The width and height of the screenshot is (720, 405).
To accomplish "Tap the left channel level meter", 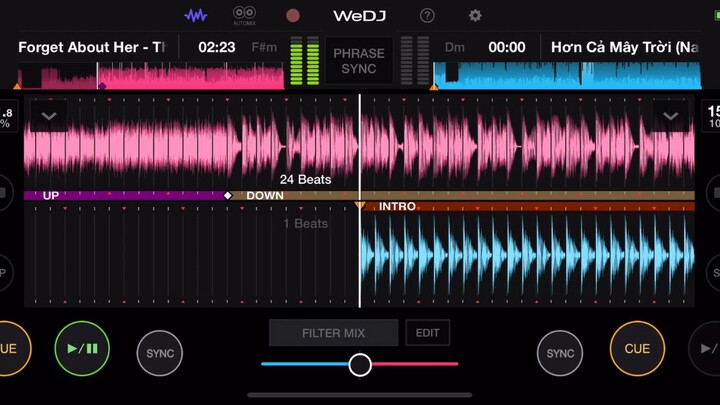I will tap(304, 61).
